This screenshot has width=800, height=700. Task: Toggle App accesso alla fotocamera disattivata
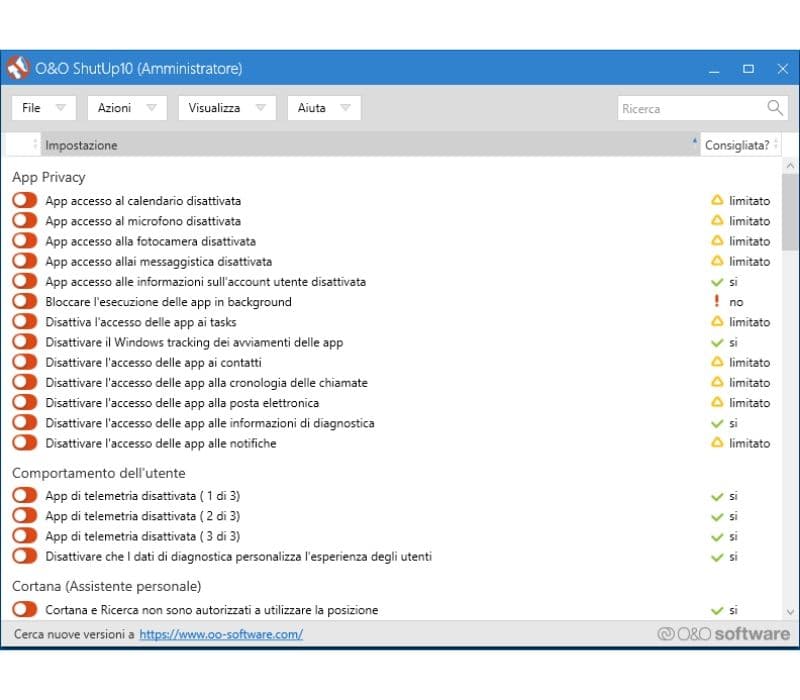pyautogui.click(x=25, y=240)
